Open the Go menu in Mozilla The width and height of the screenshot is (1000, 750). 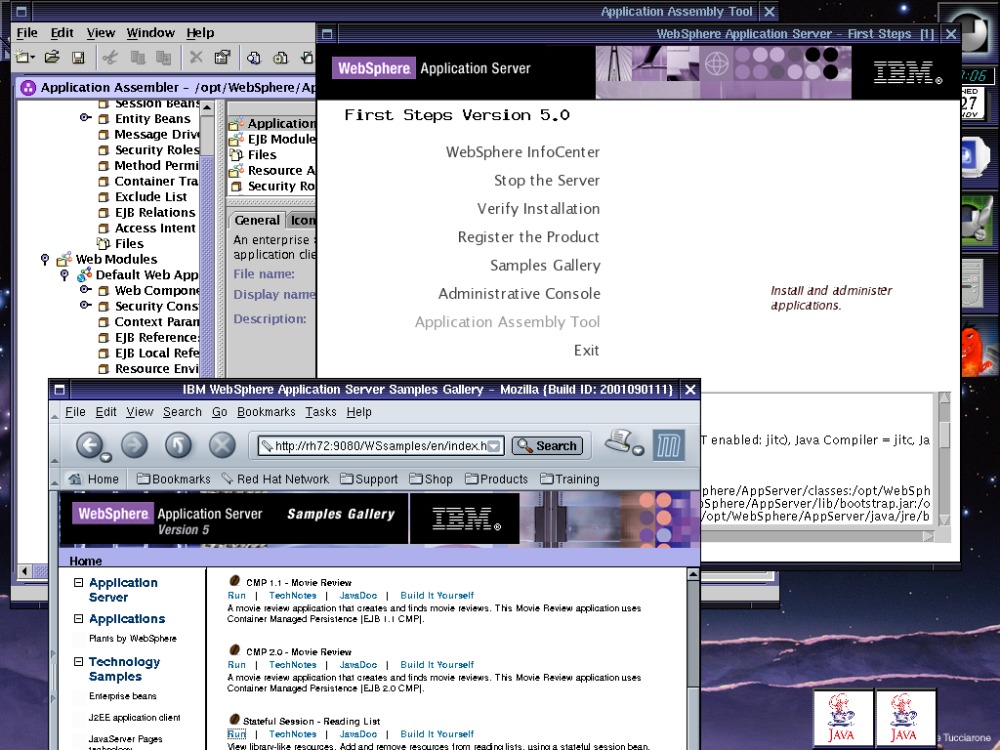219,412
